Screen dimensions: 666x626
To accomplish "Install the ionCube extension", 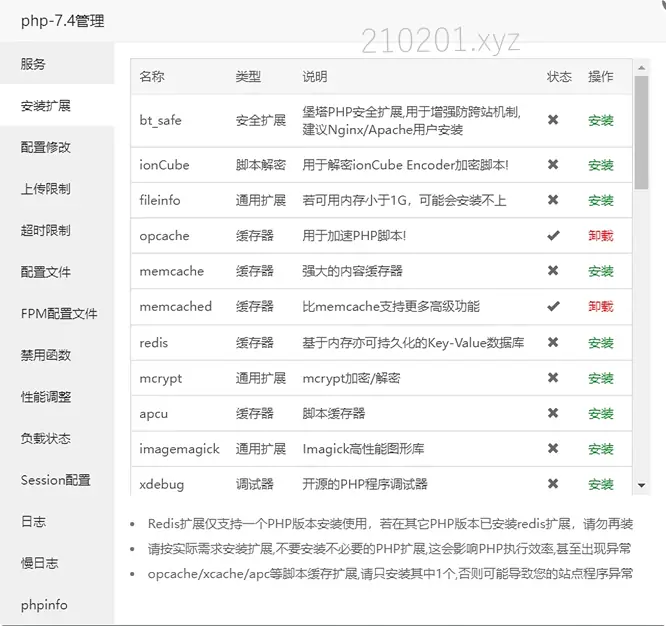I will coord(601,165).
